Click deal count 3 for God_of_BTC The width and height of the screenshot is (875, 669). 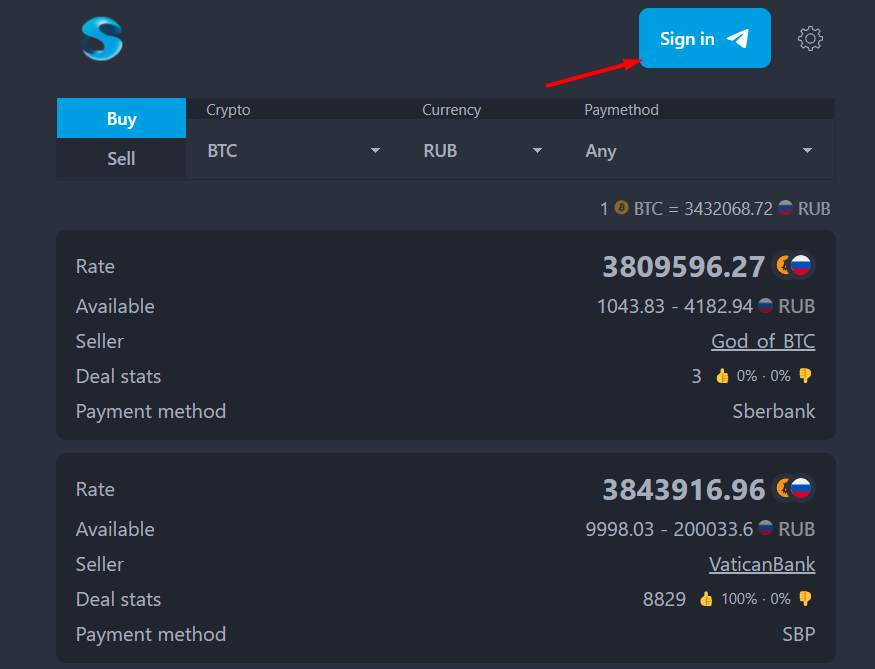pos(696,376)
